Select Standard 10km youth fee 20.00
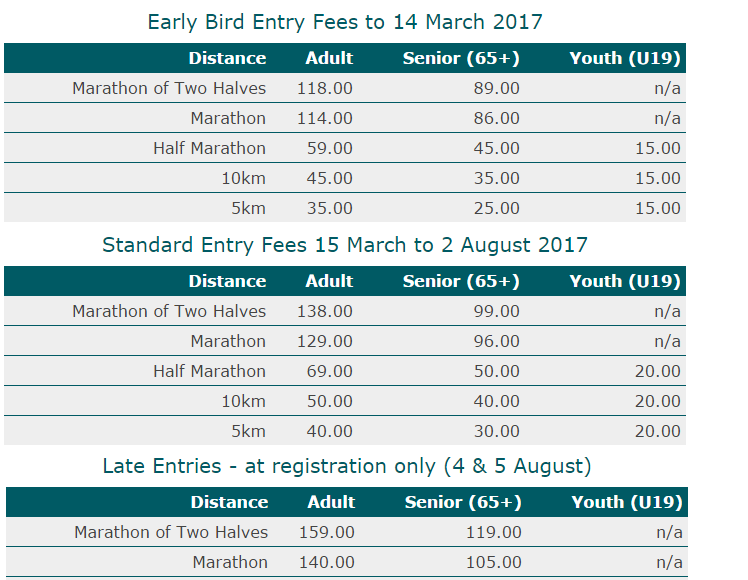Image resolution: width=748 pixels, height=580 pixels. pos(658,402)
